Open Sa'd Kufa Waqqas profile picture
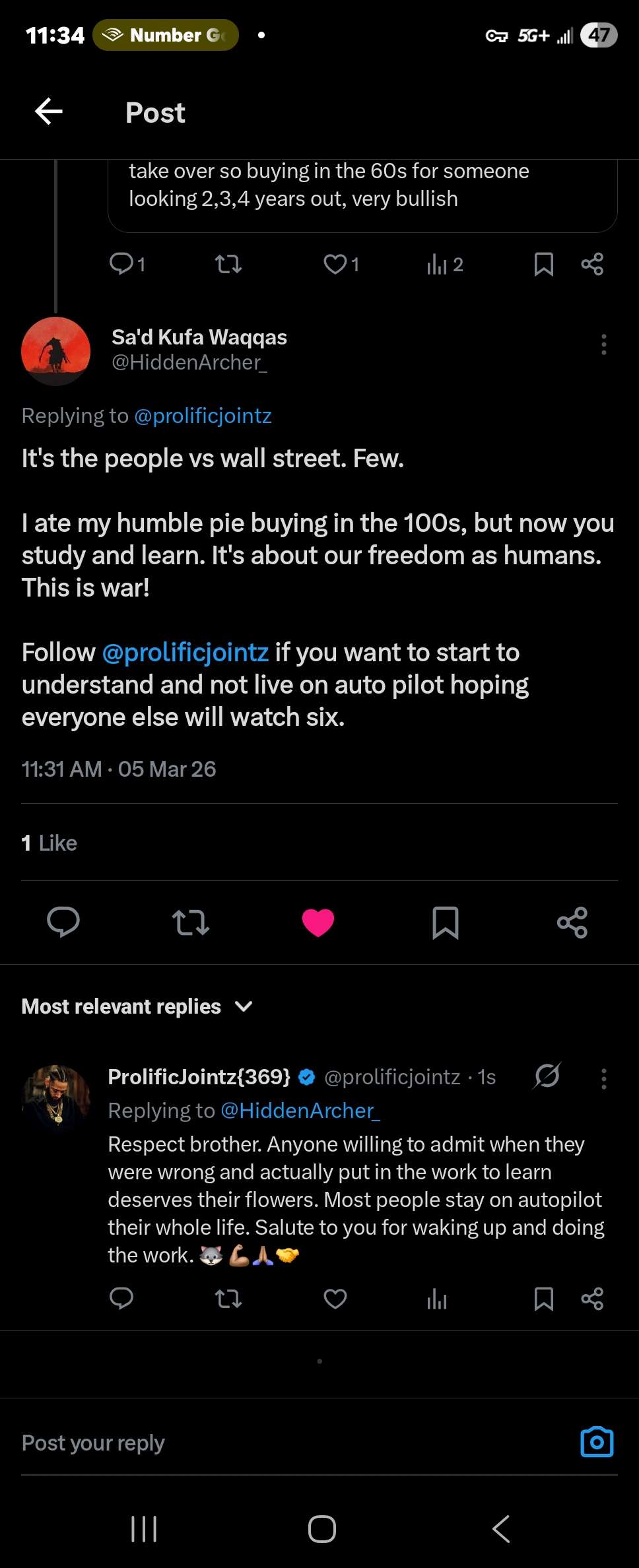639x1568 pixels. 56,350
